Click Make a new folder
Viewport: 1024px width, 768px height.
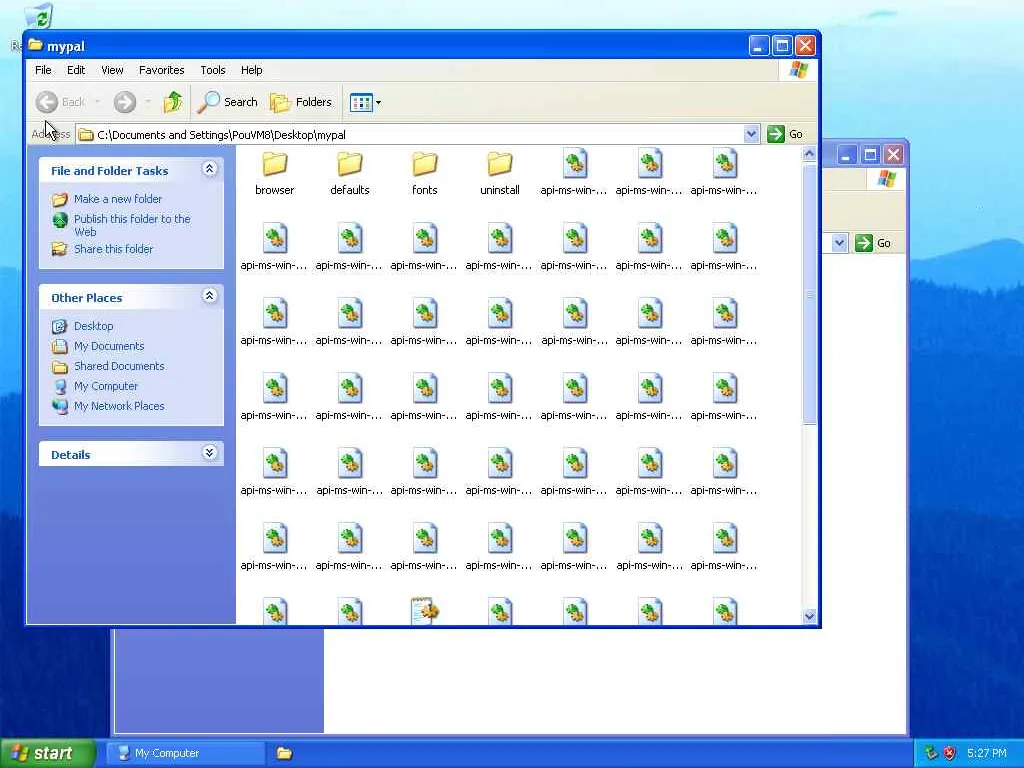pos(118,199)
